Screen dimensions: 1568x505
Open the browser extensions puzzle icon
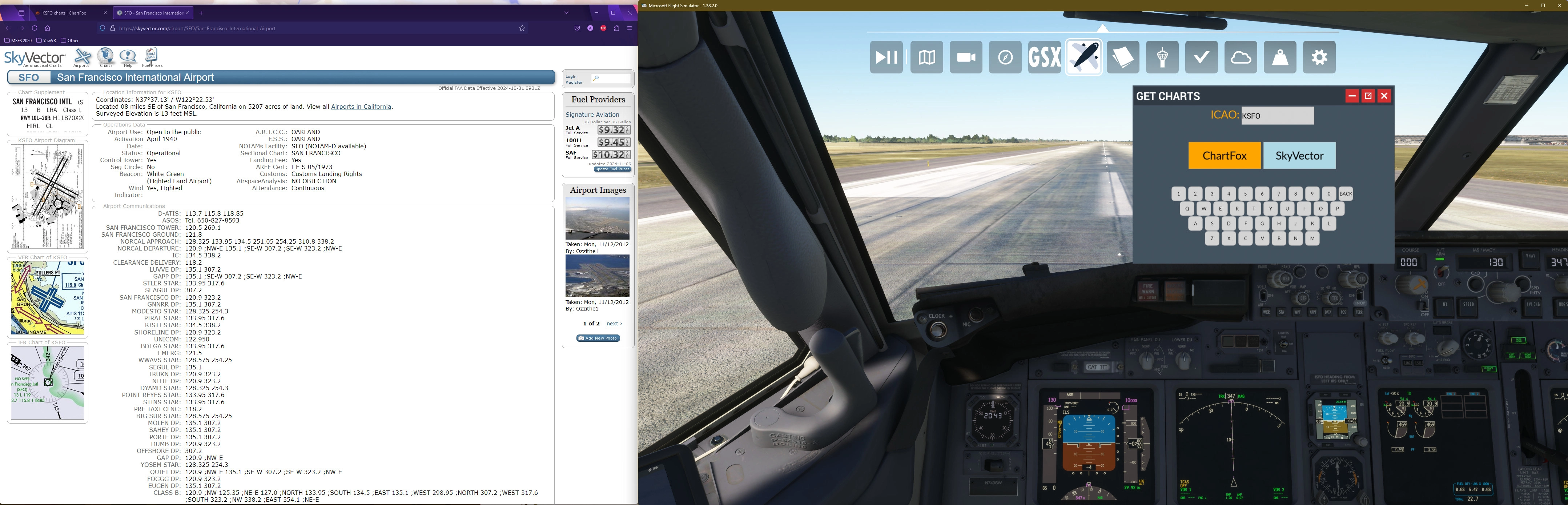coord(616,28)
